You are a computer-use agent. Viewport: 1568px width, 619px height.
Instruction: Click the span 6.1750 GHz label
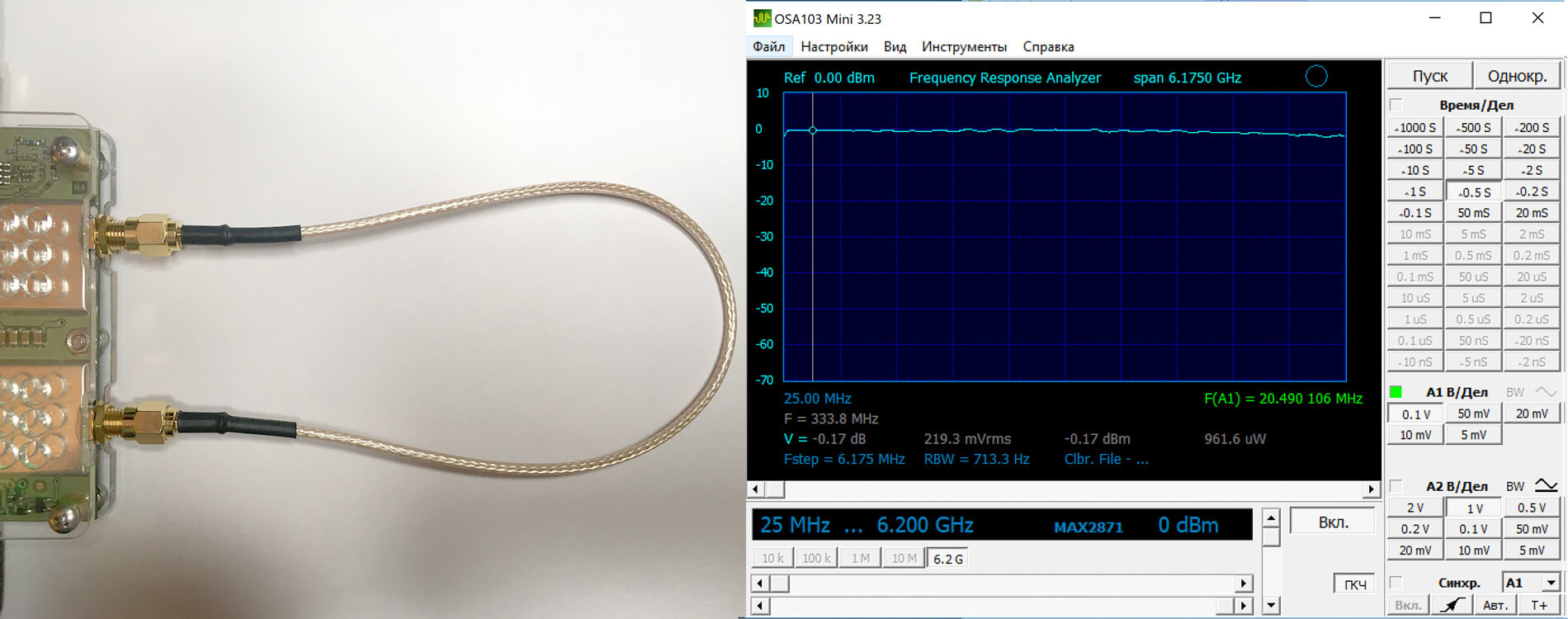pos(1188,78)
